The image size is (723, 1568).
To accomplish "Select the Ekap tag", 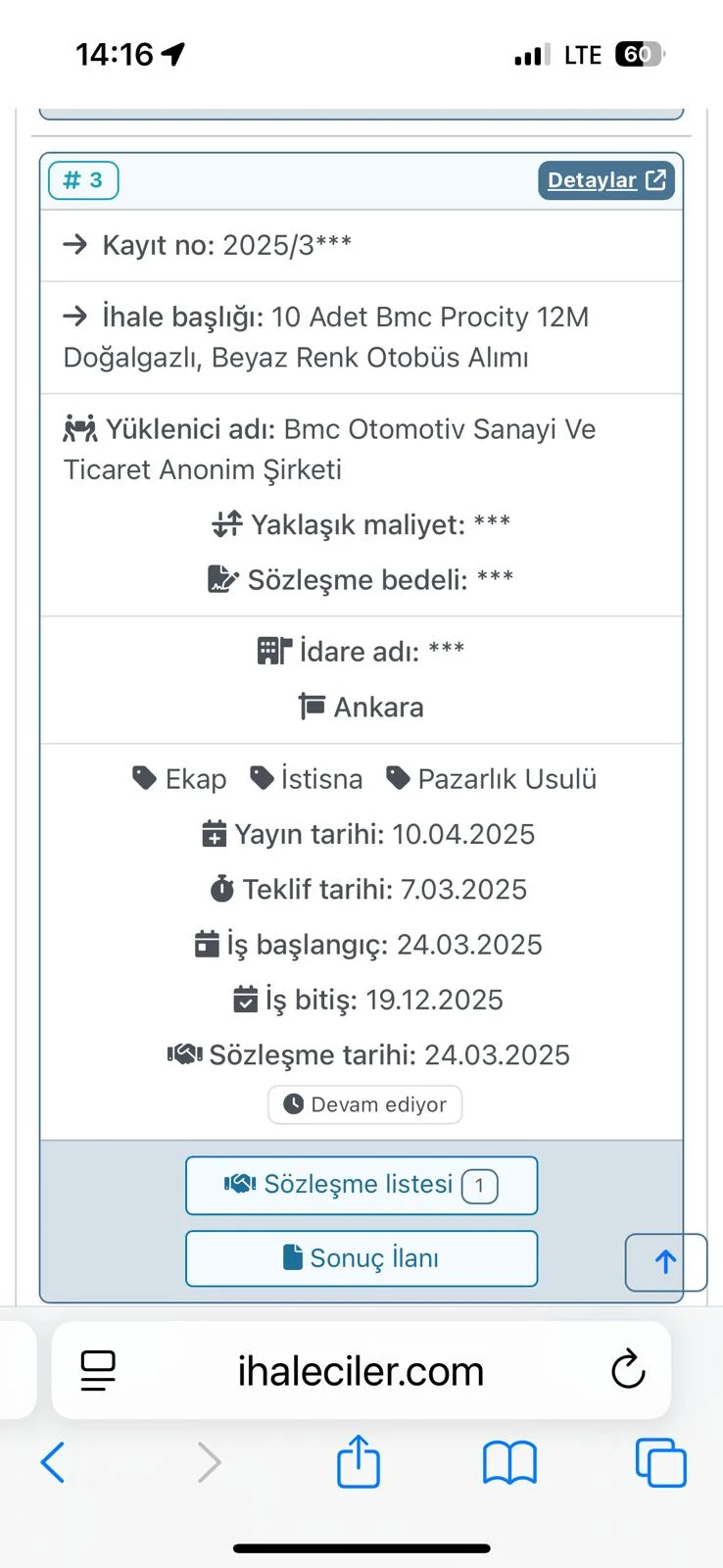I will tap(180, 779).
